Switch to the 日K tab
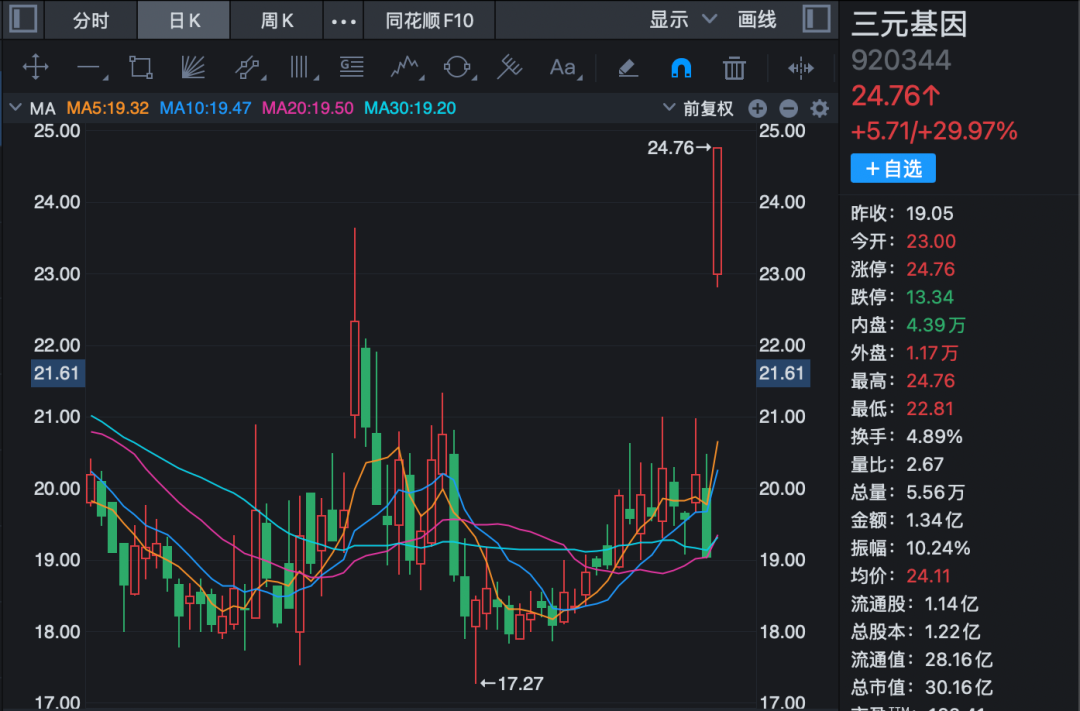 tap(184, 20)
